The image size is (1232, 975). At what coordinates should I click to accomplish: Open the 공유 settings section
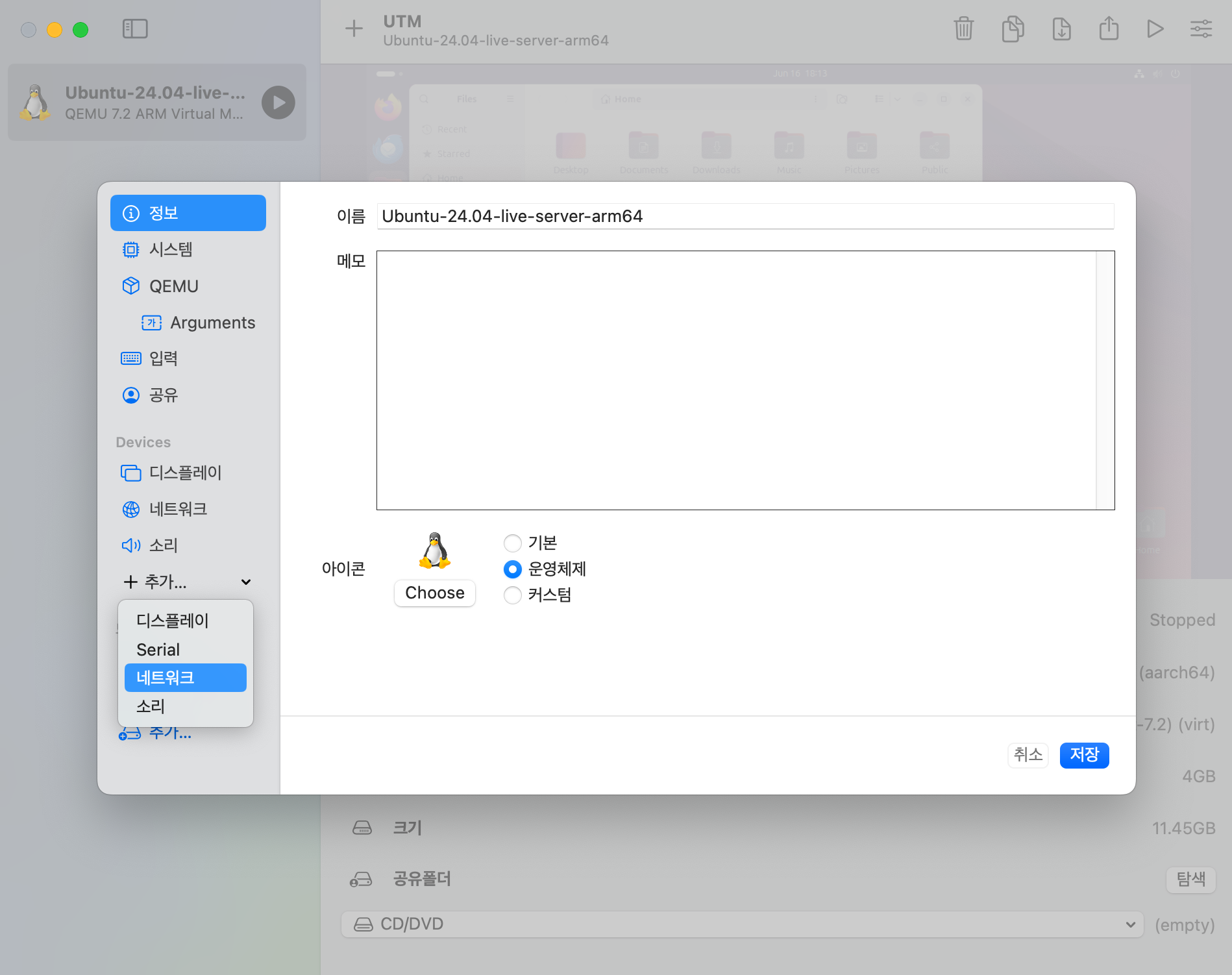[x=188, y=395]
